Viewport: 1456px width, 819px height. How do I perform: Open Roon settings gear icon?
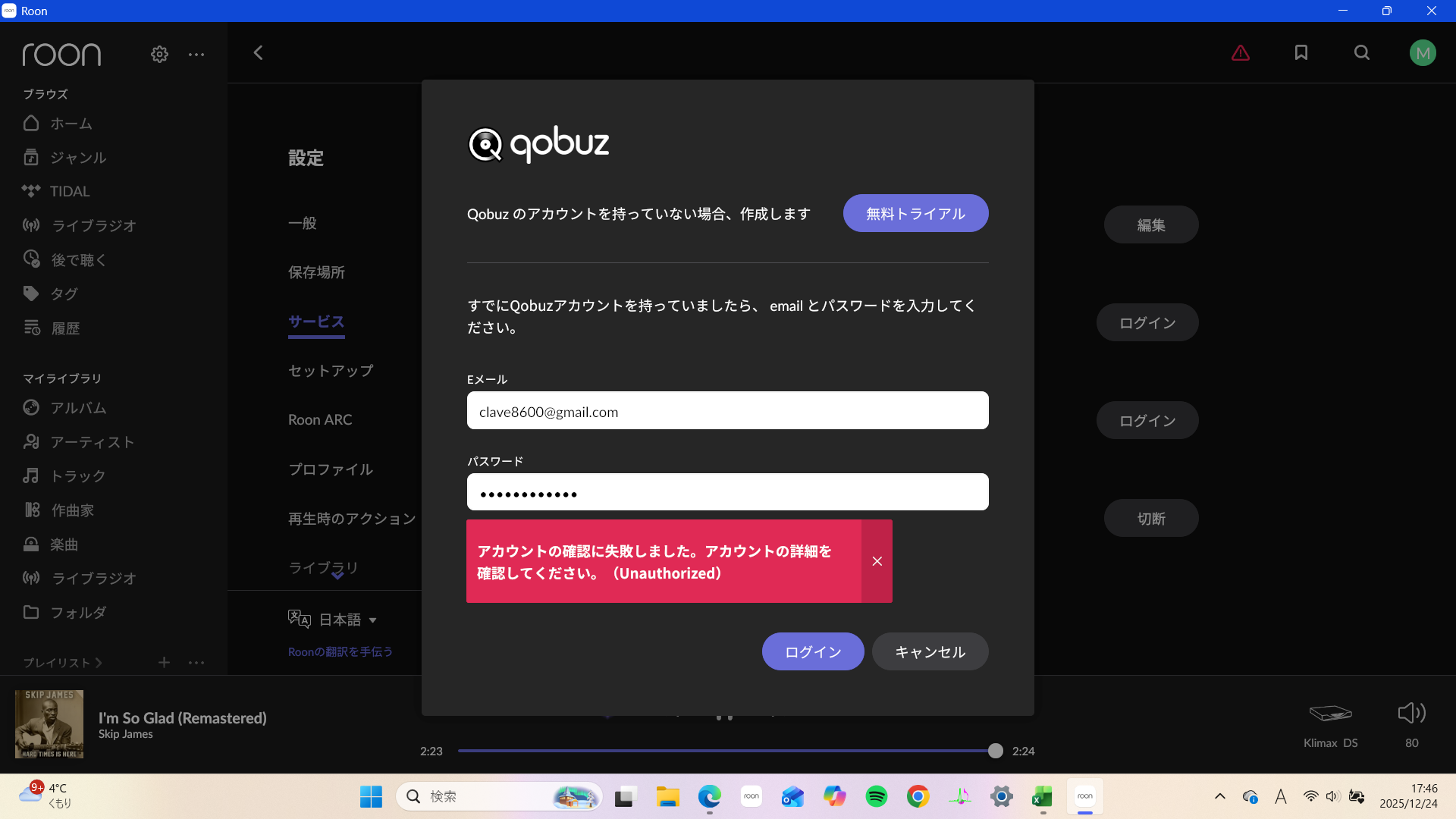159,55
